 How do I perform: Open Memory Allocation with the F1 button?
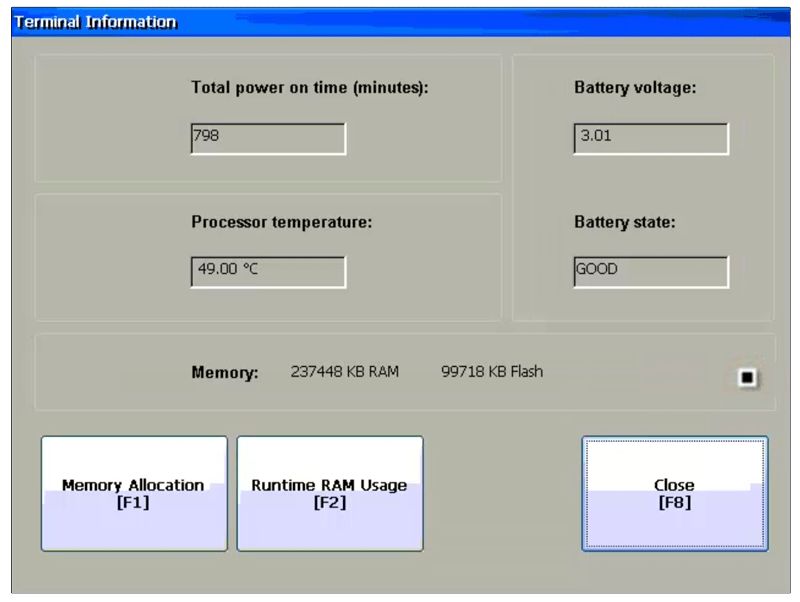134,492
